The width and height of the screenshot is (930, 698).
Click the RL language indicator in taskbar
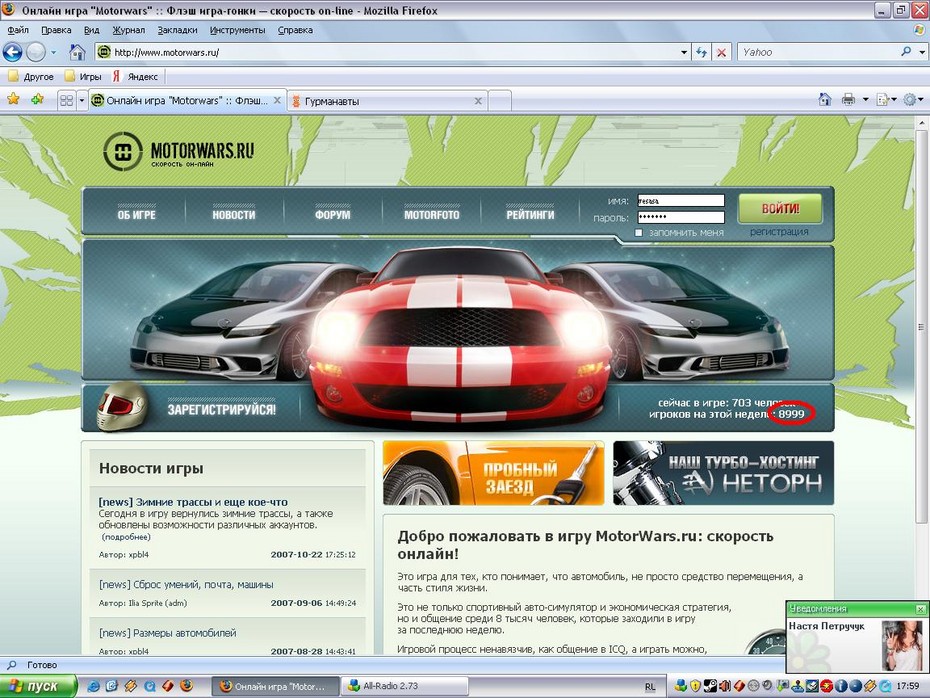tap(650, 687)
